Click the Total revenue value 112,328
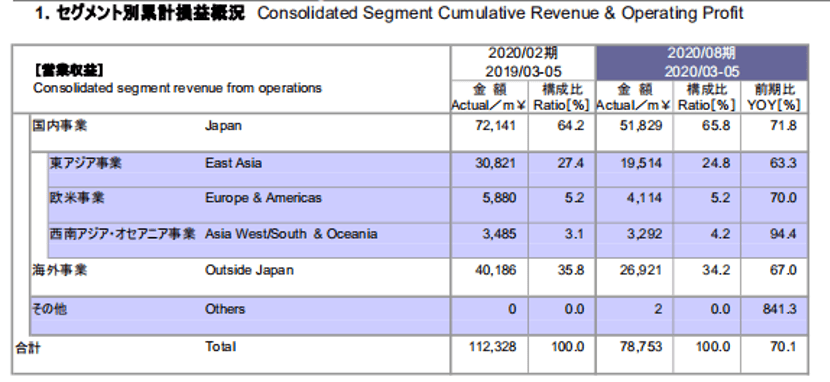The width and height of the screenshot is (830, 382). [x=493, y=347]
